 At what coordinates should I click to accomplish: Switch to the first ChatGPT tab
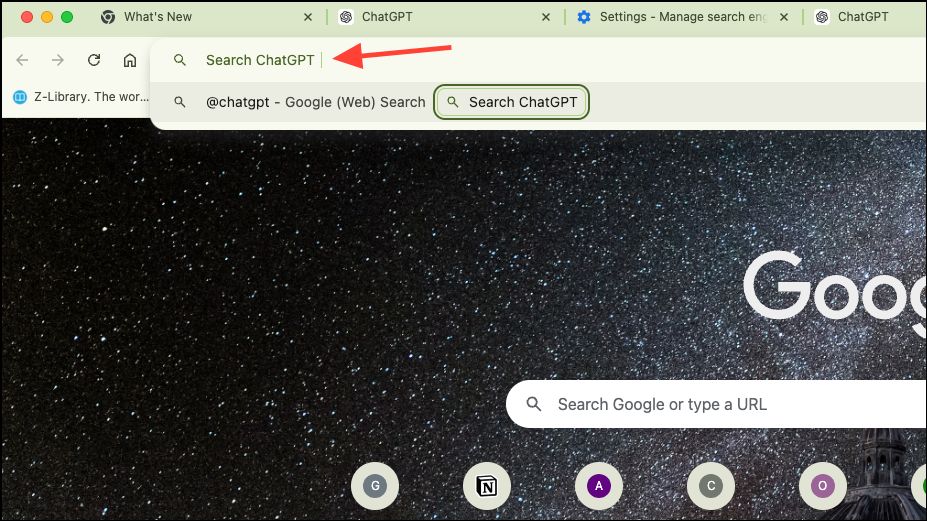[445, 17]
